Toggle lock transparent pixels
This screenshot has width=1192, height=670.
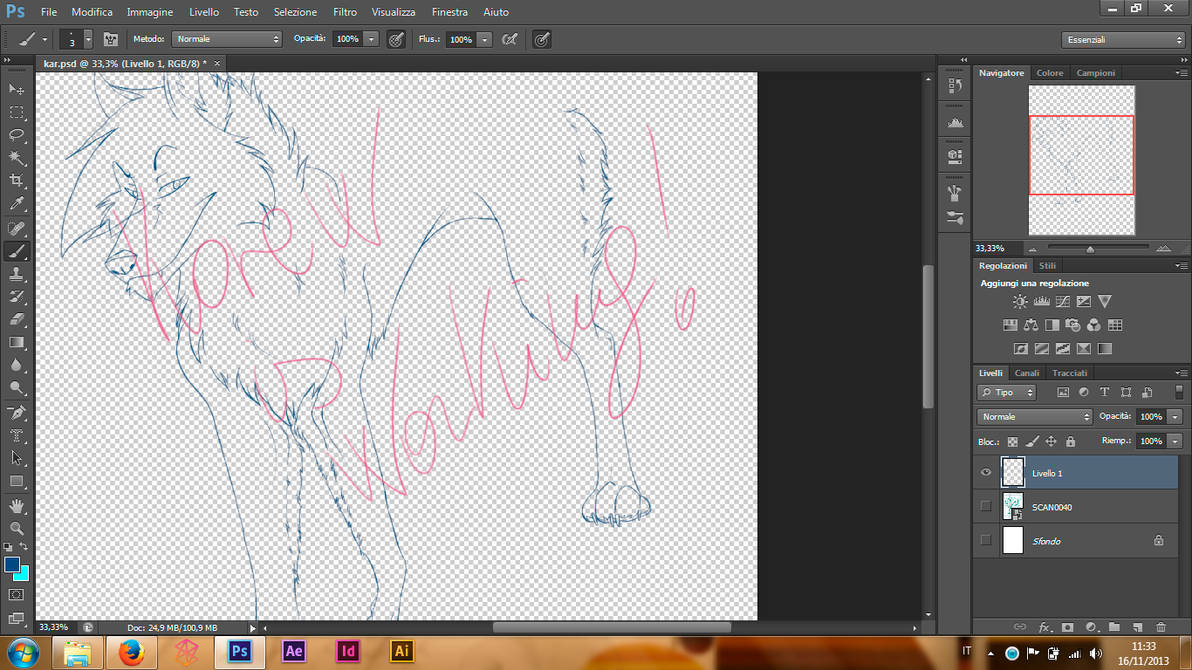click(x=1013, y=441)
